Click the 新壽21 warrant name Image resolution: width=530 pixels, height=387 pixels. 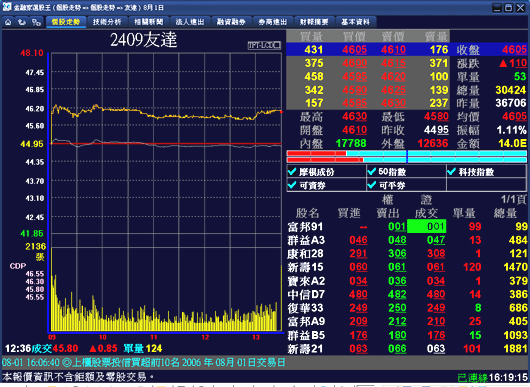click(x=305, y=348)
